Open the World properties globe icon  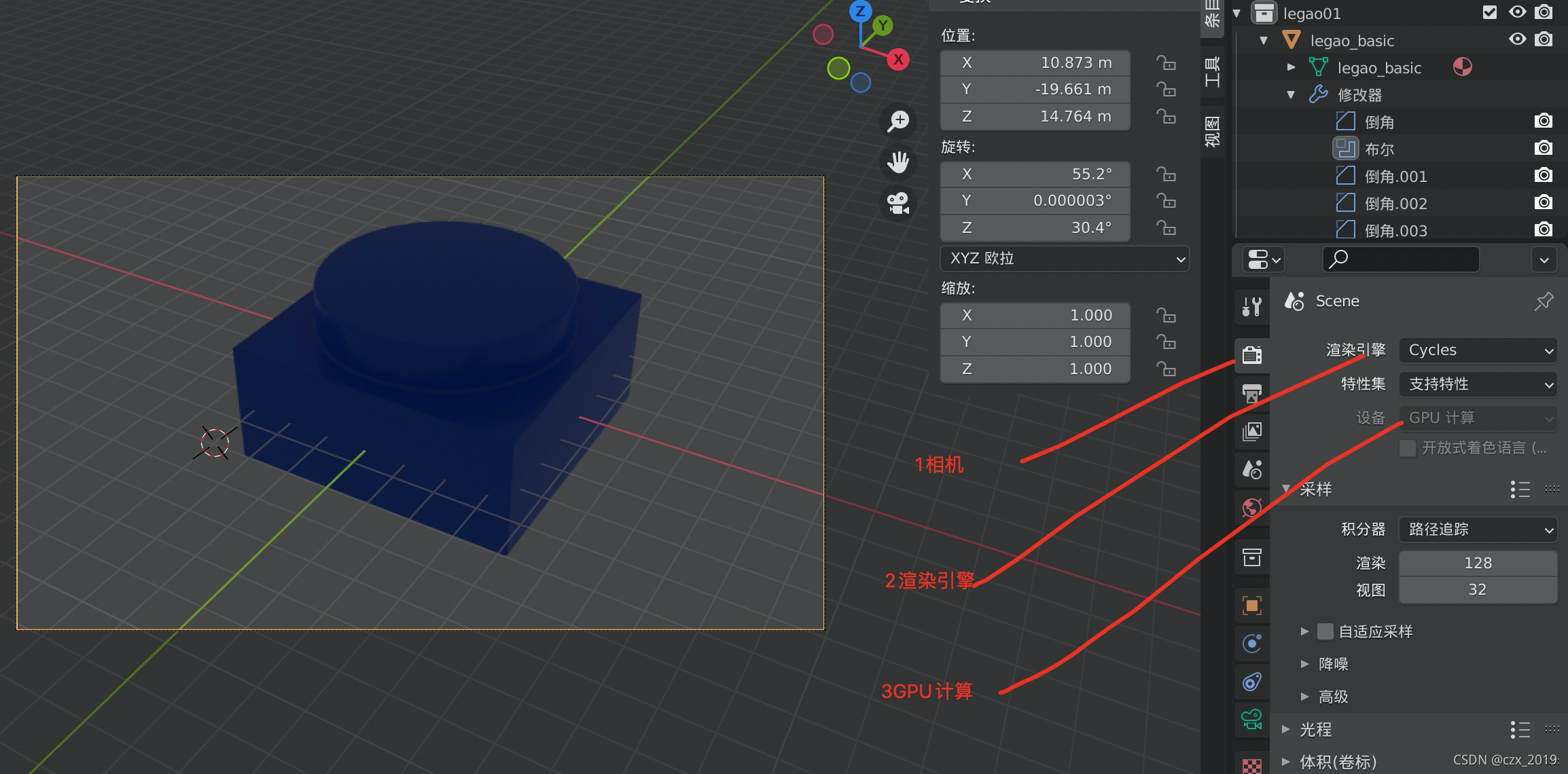pyautogui.click(x=1251, y=508)
